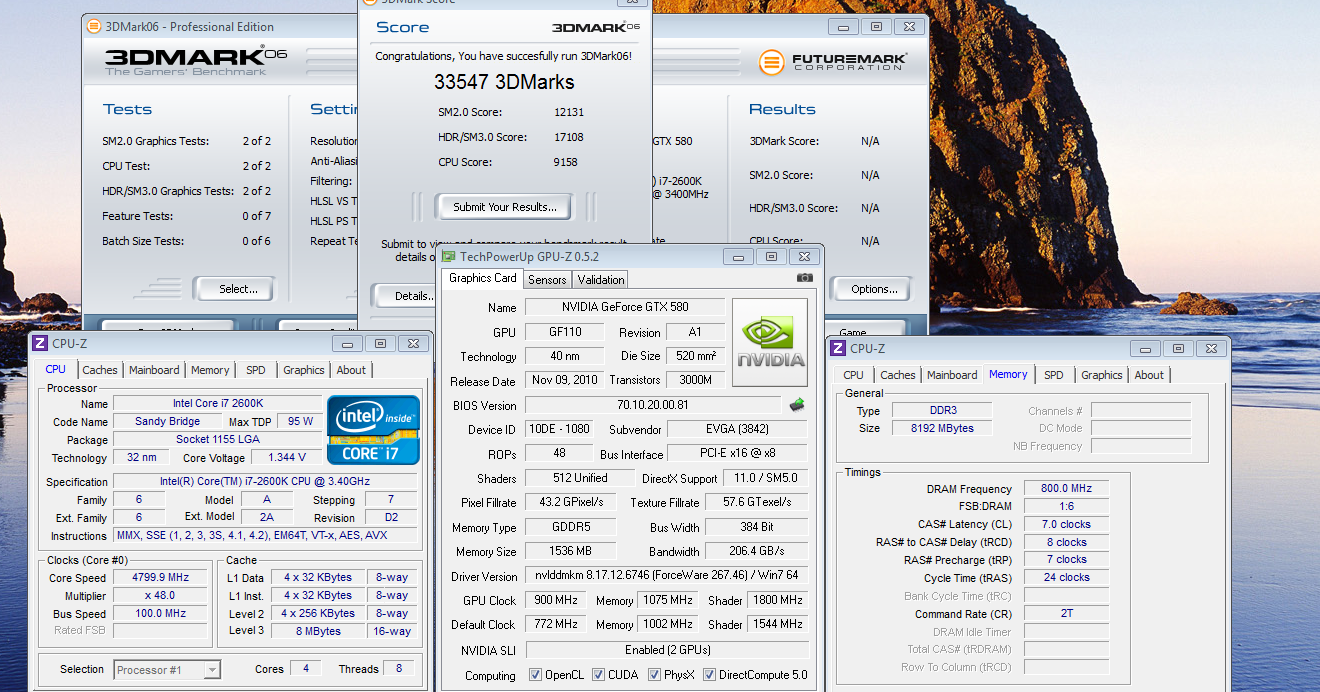The height and width of the screenshot is (692, 1320).
Task: Open About tab in right CPU-Z window
Action: (1149, 375)
